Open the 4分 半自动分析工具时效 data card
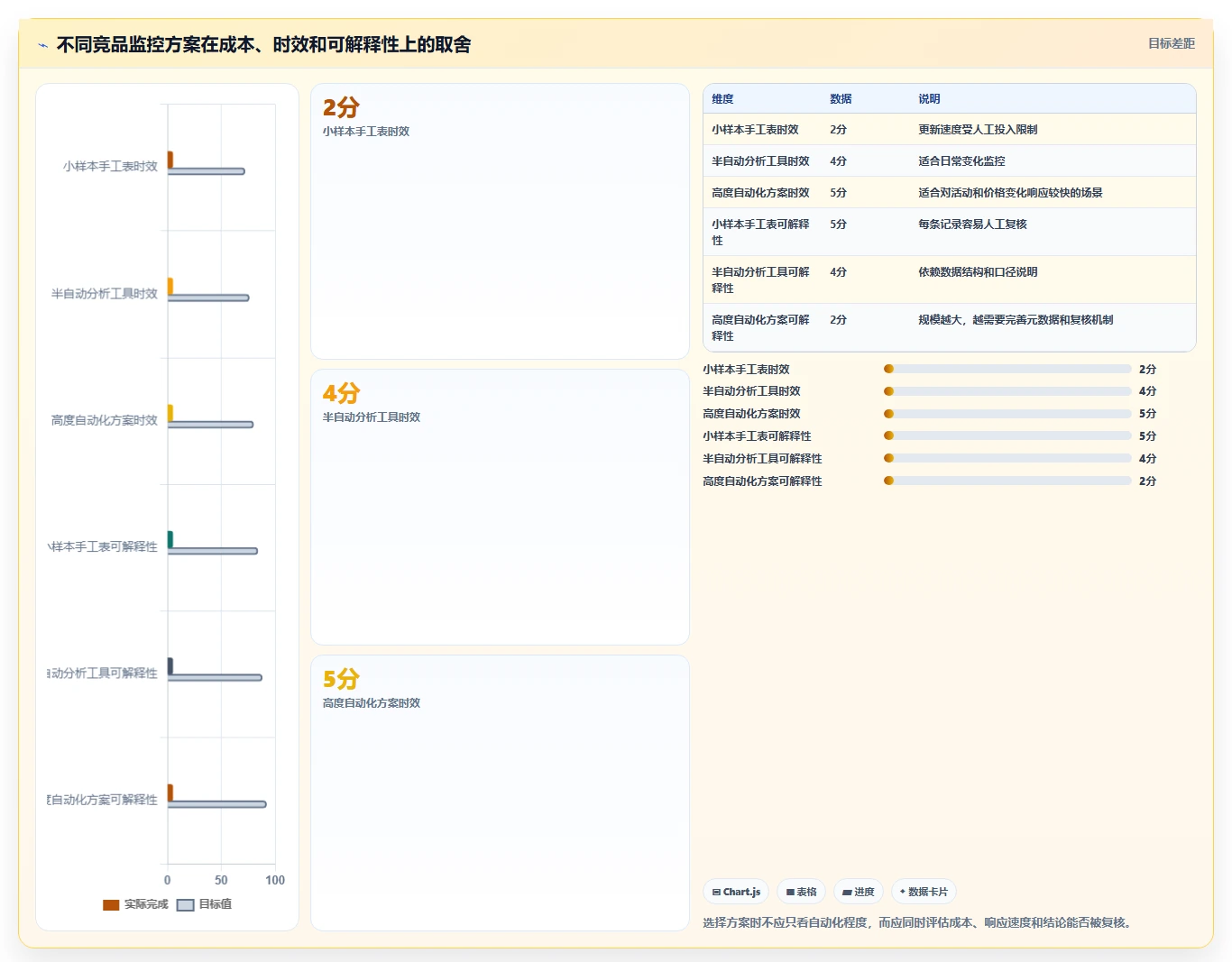The height and width of the screenshot is (962, 1232). (500, 507)
